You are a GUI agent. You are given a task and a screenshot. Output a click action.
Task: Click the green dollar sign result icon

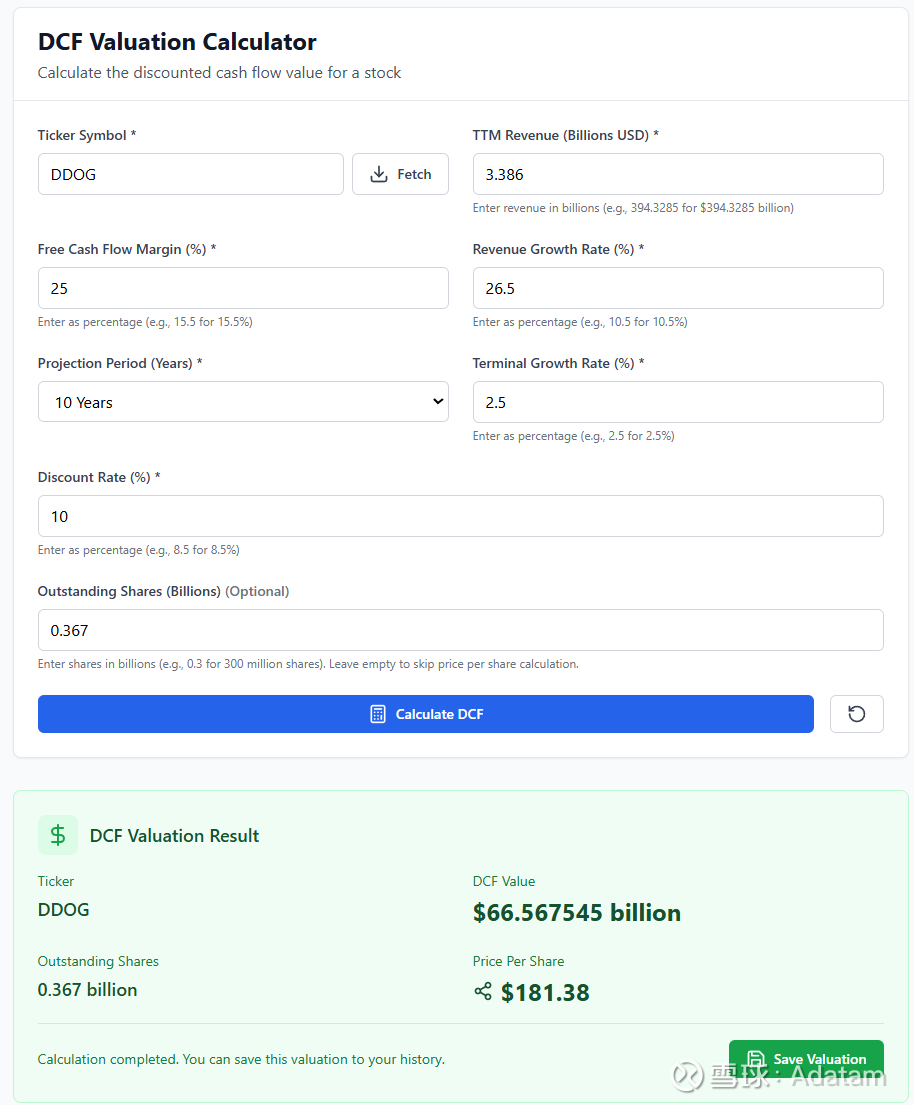coord(58,835)
